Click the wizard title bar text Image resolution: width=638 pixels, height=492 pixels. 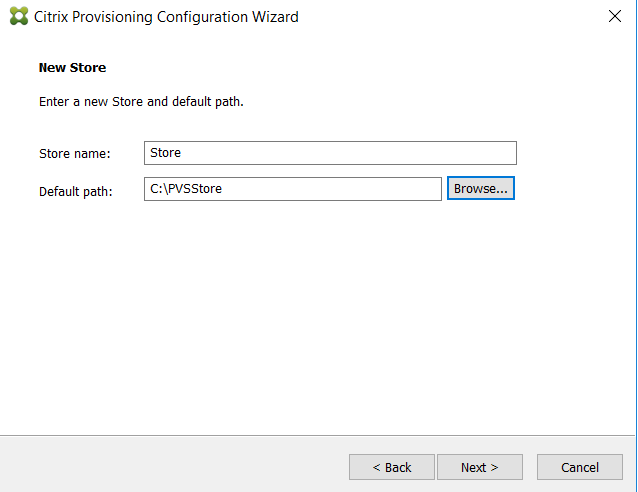click(x=166, y=17)
